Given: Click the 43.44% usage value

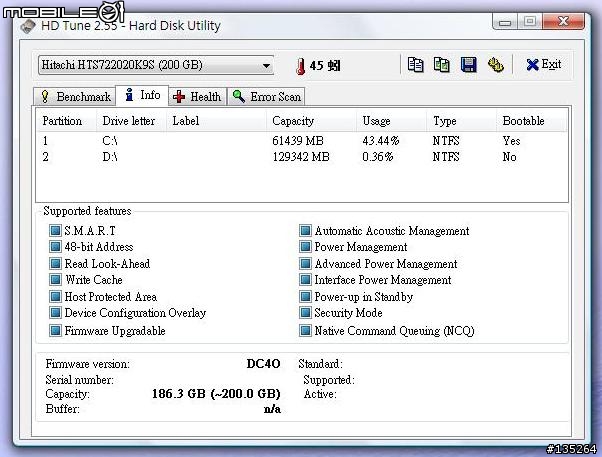Looking at the screenshot, I should (x=381, y=141).
